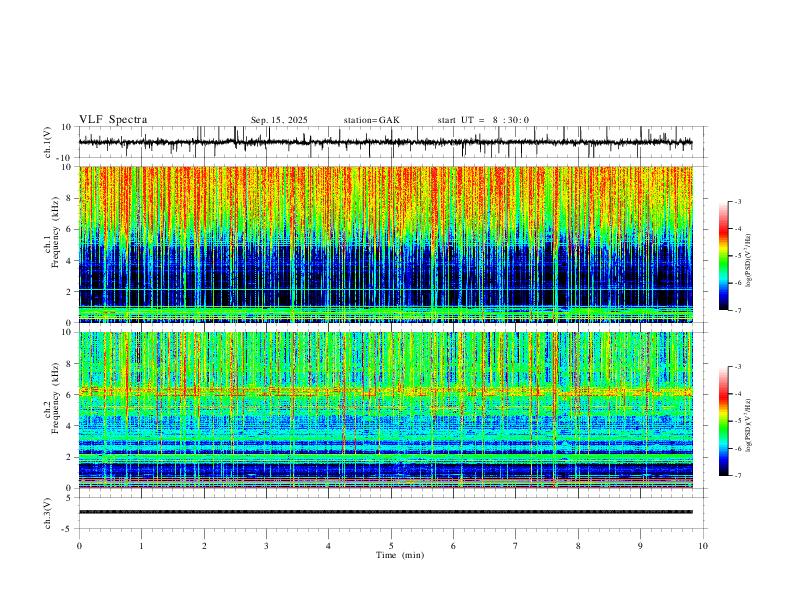This screenshot has height=612, width=792.
Task: Click the ch.1 voltage waveform trace
Action: pos(385,142)
